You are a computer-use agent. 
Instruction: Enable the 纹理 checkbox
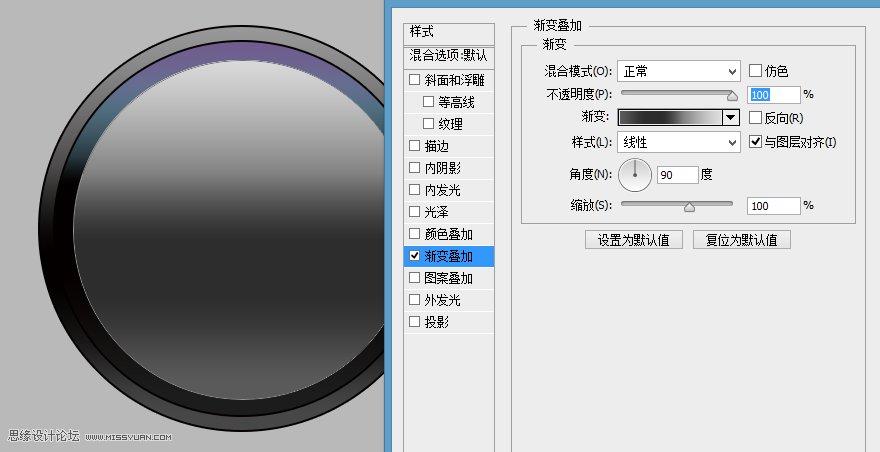pyautogui.click(x=428, y=124)
